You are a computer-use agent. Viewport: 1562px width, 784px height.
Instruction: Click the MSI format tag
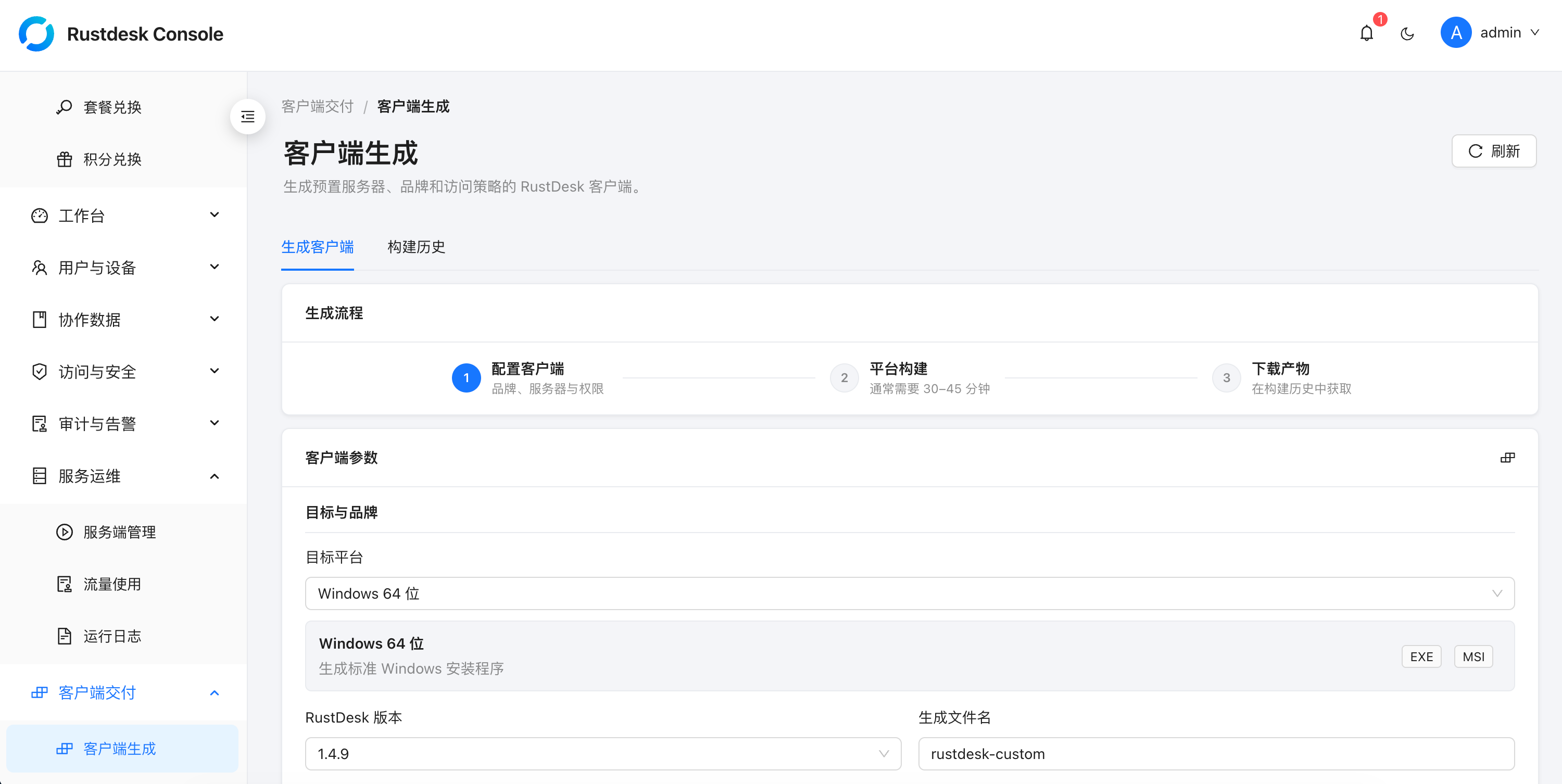tap(1473, 656)
